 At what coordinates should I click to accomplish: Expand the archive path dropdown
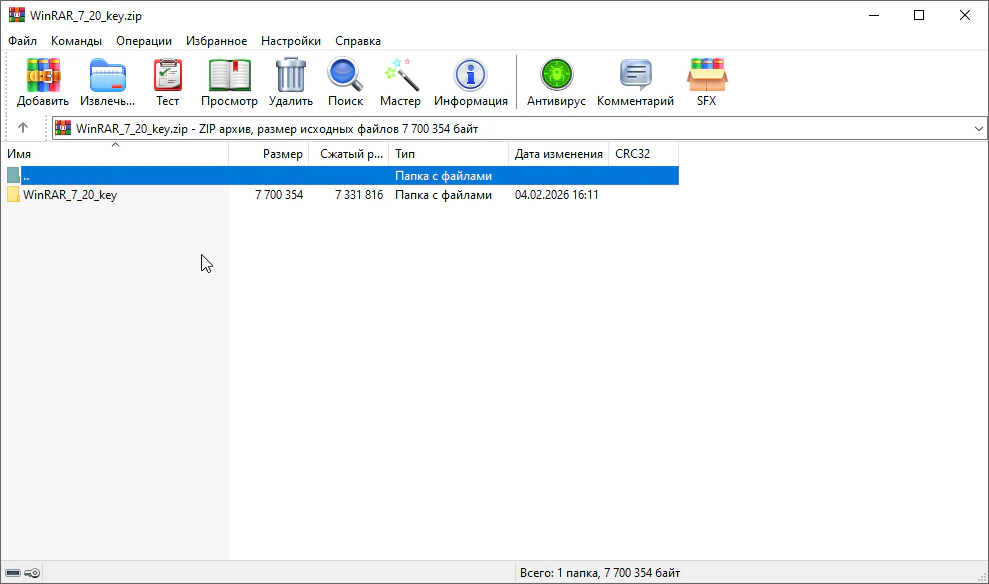(x=978, y=129)
